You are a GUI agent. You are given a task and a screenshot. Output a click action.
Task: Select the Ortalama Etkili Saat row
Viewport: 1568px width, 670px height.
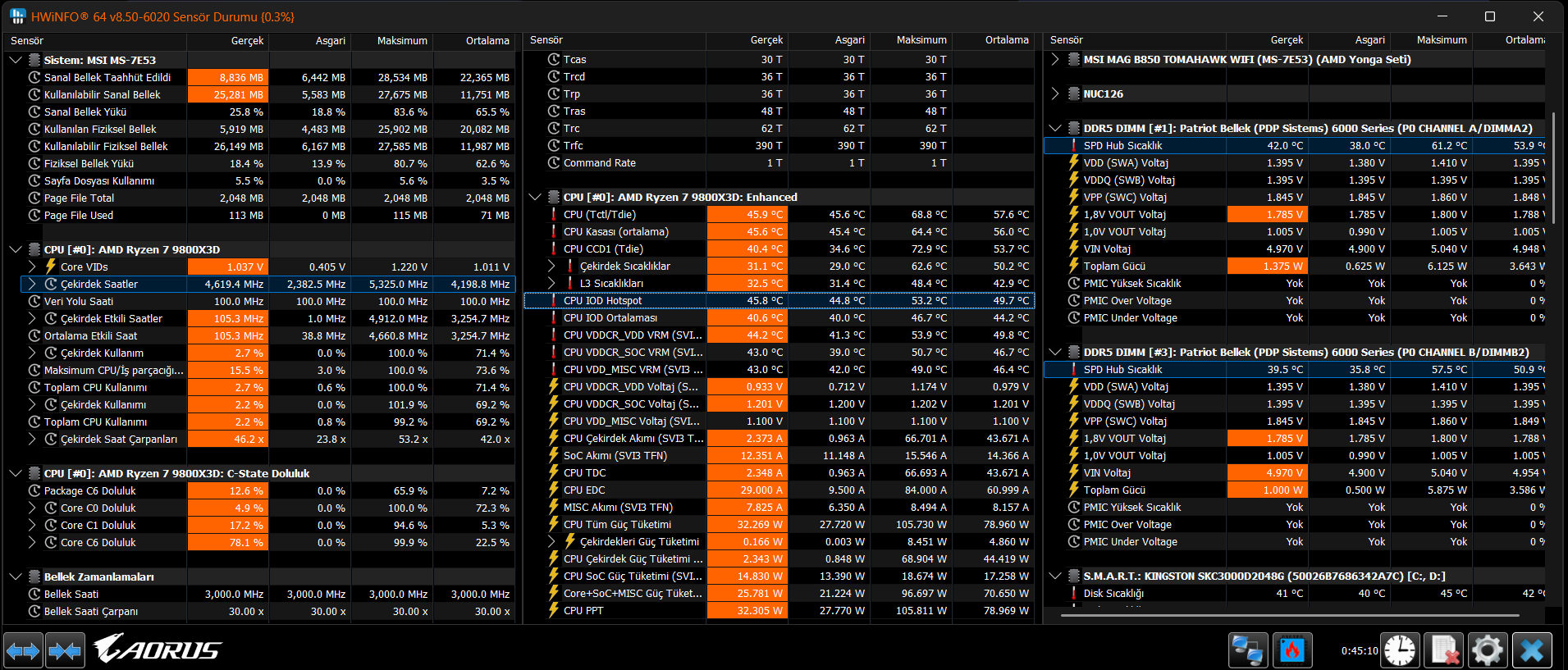coord(268,335)
